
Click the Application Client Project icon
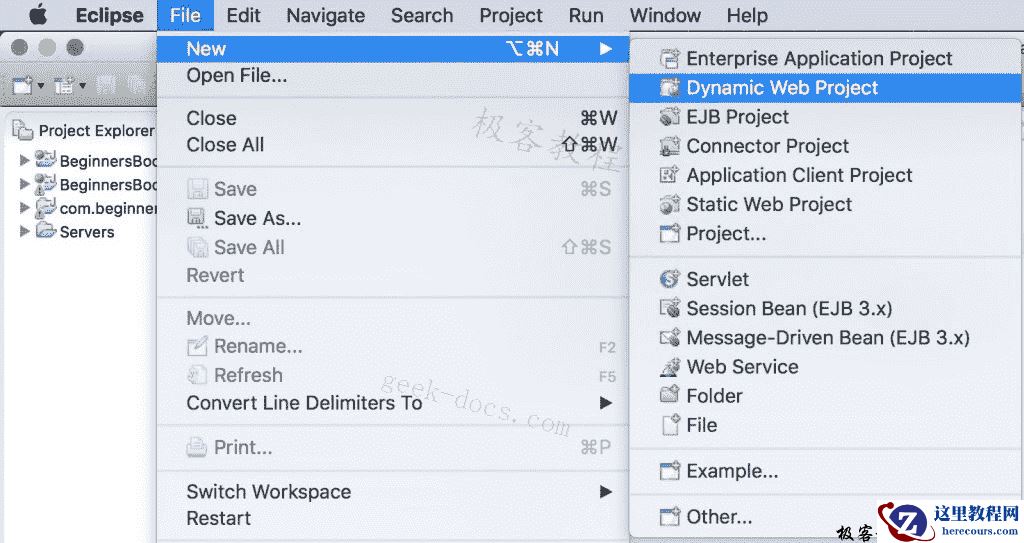669,175
